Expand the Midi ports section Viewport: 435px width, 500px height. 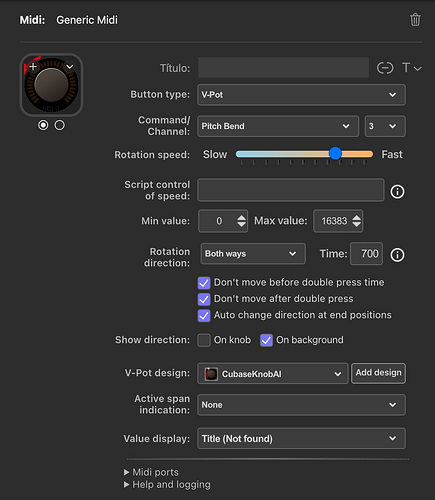151,472
